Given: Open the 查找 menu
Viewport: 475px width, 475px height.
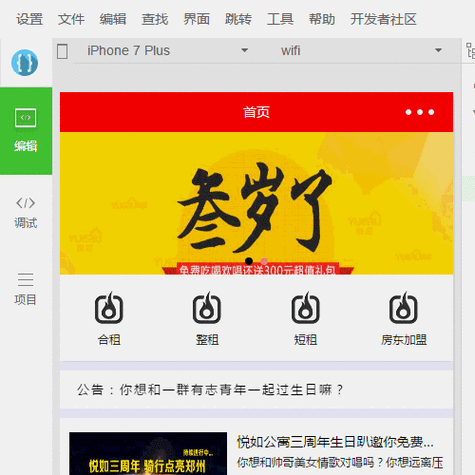Looking at the screenshot, I should tap(155, 19).
